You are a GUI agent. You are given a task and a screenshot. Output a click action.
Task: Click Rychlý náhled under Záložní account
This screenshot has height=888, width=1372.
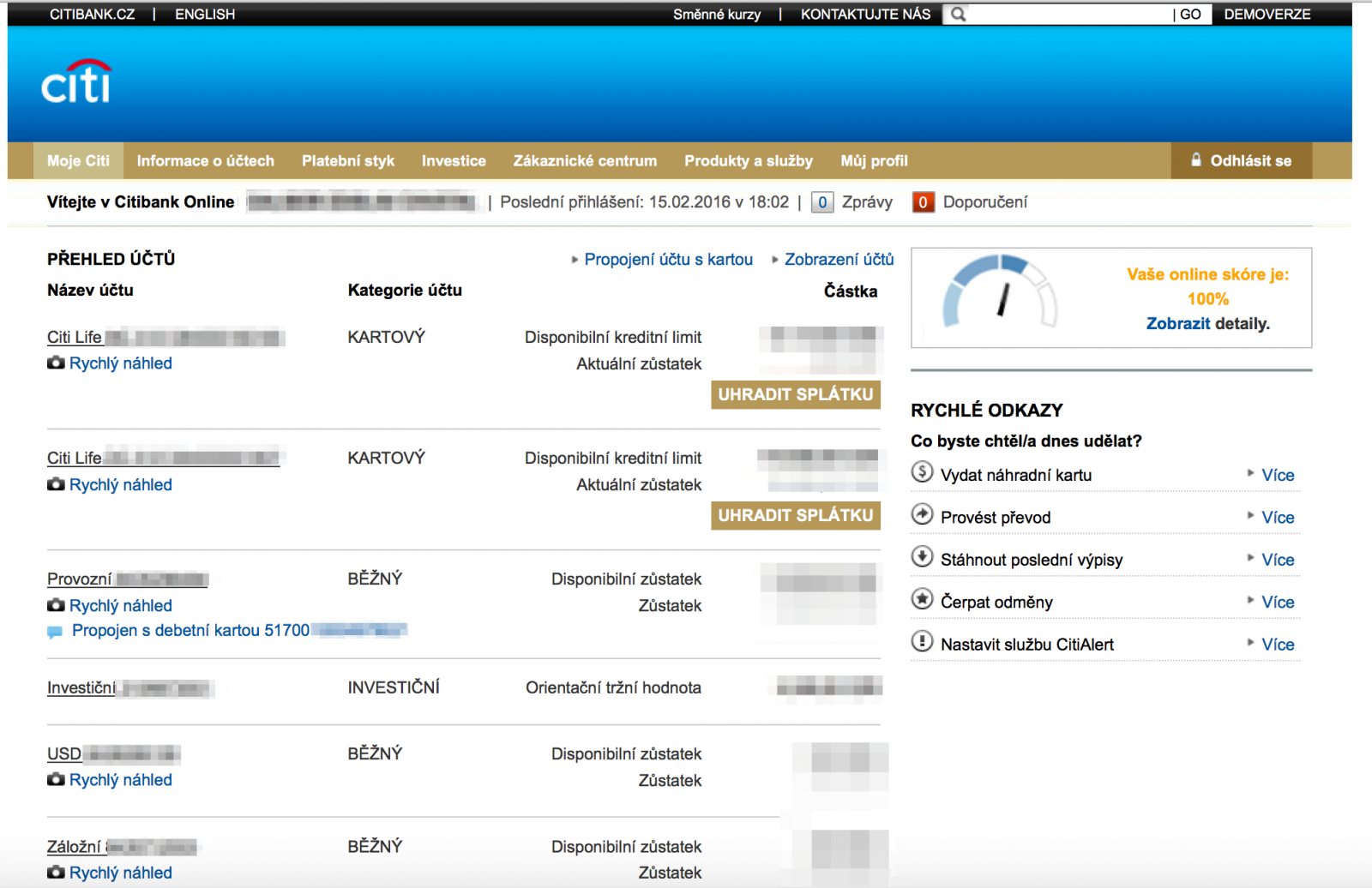coord(121,873)
